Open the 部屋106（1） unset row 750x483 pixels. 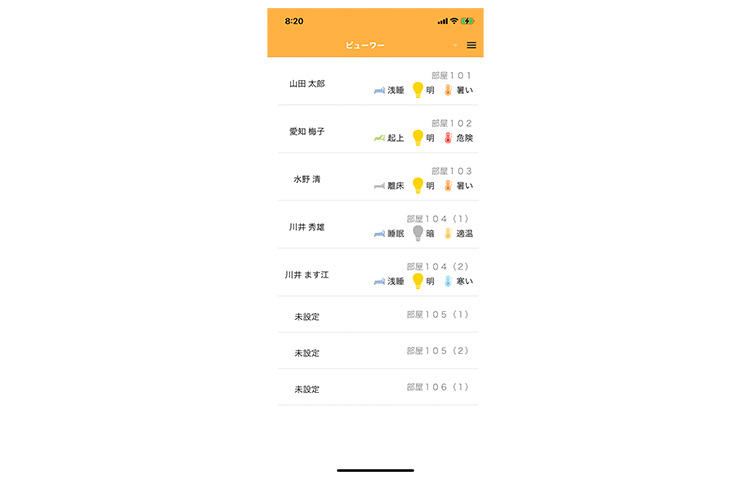pos(378,387)
